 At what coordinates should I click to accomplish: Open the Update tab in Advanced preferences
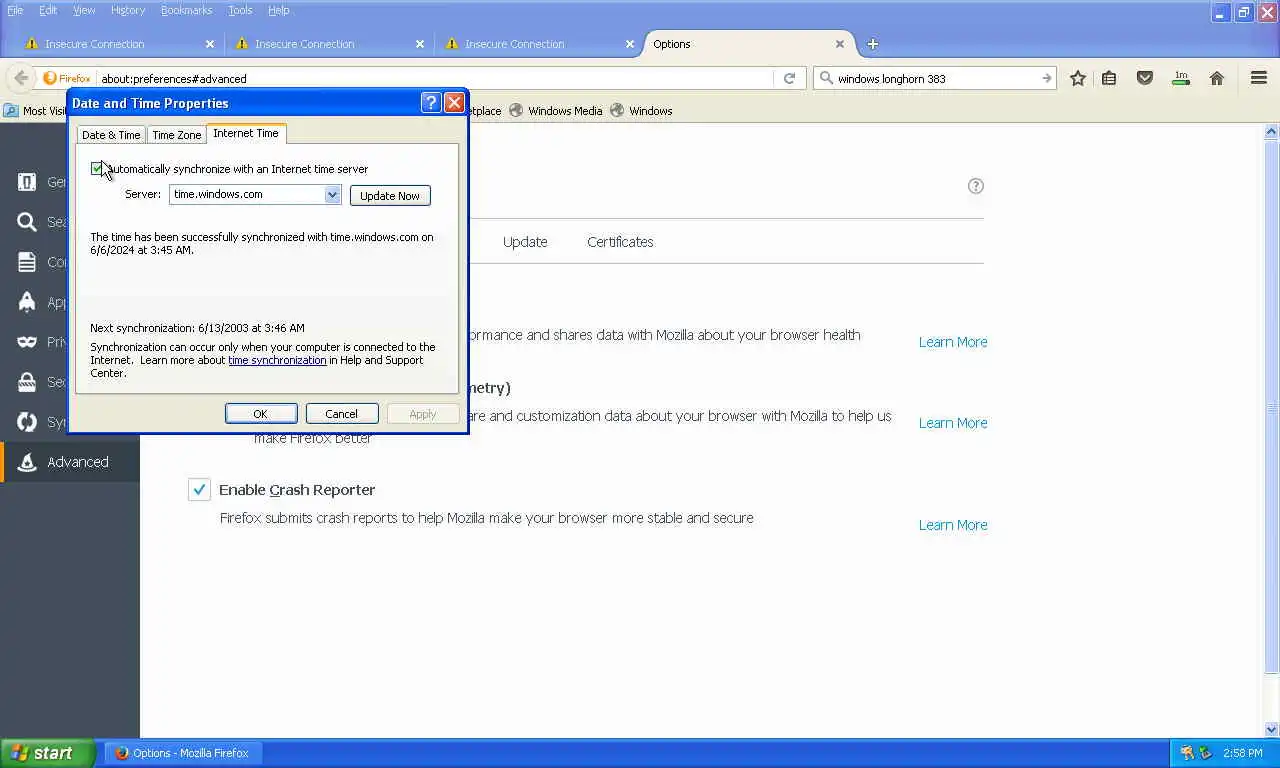tap(525, 242)
